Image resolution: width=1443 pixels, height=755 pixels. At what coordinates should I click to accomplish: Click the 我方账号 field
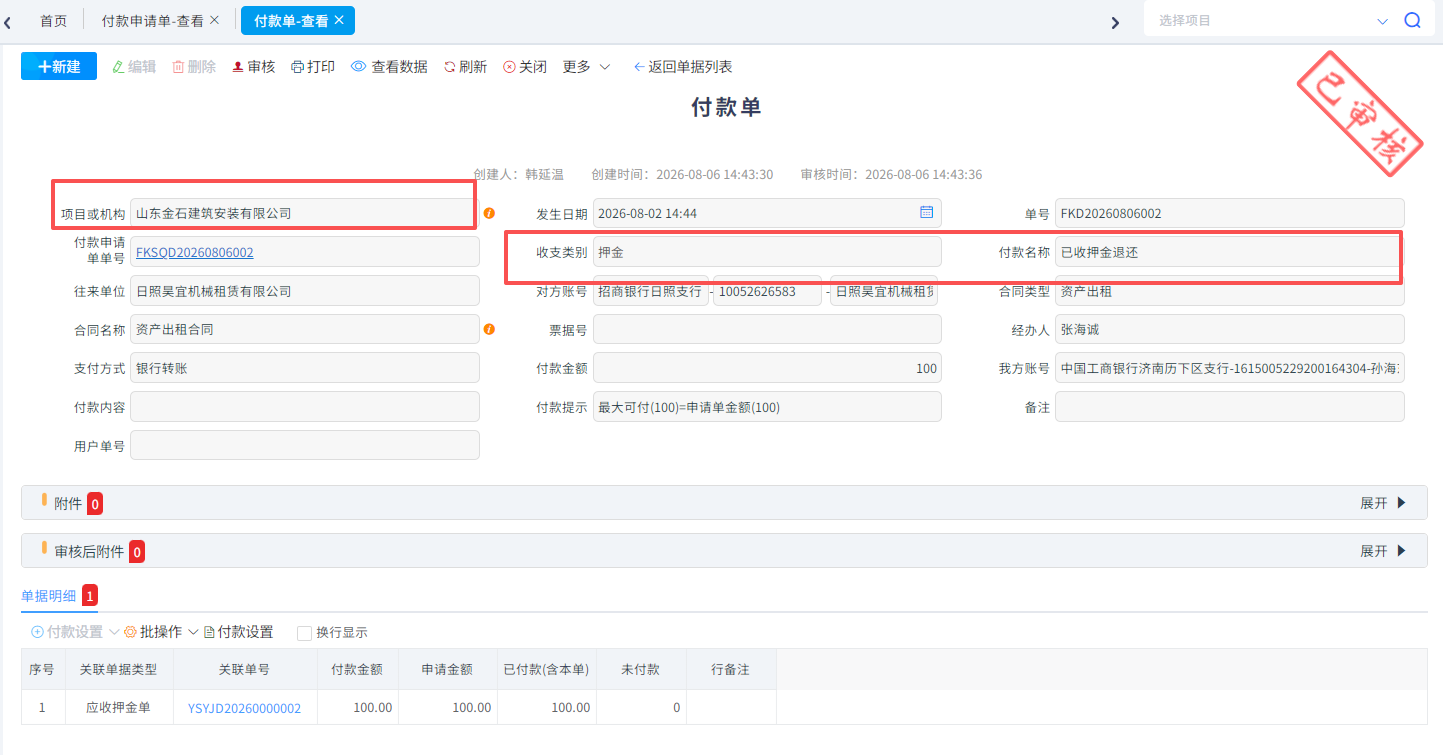[x=1230, y=368]
